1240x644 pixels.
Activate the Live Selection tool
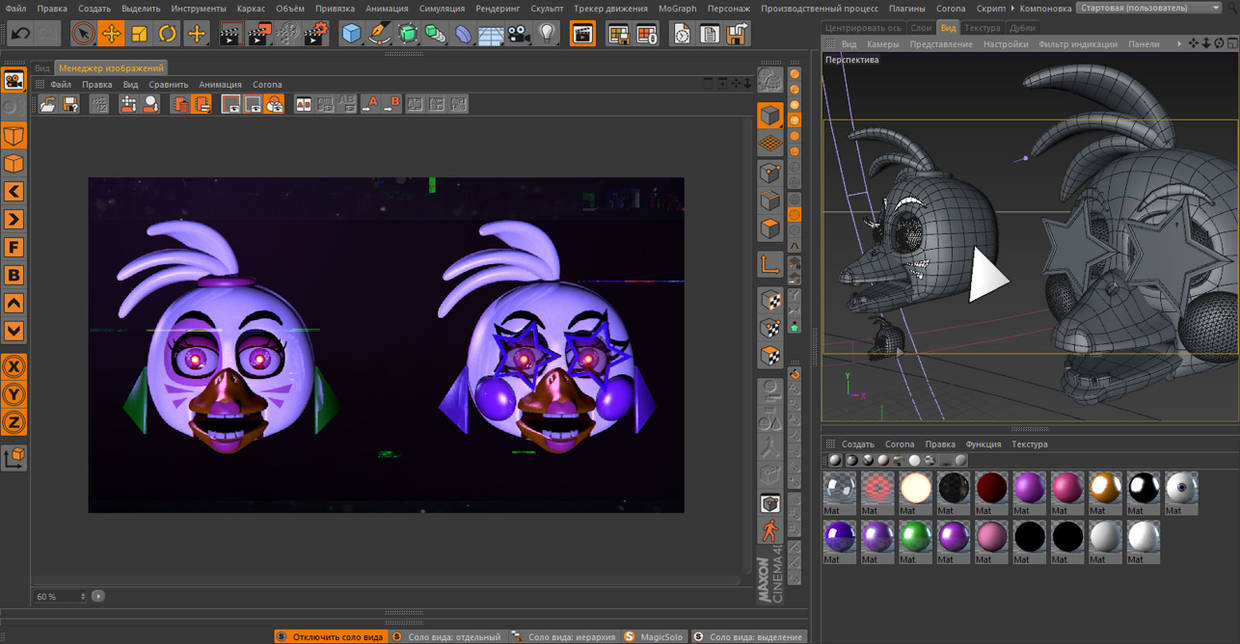(x=82, y=33)
